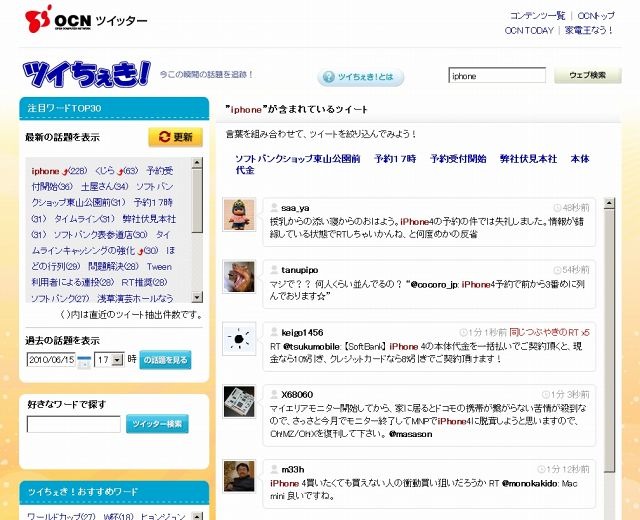Click the の話題を見る button
The image size is (640, 520).
(x=165, y=360)
